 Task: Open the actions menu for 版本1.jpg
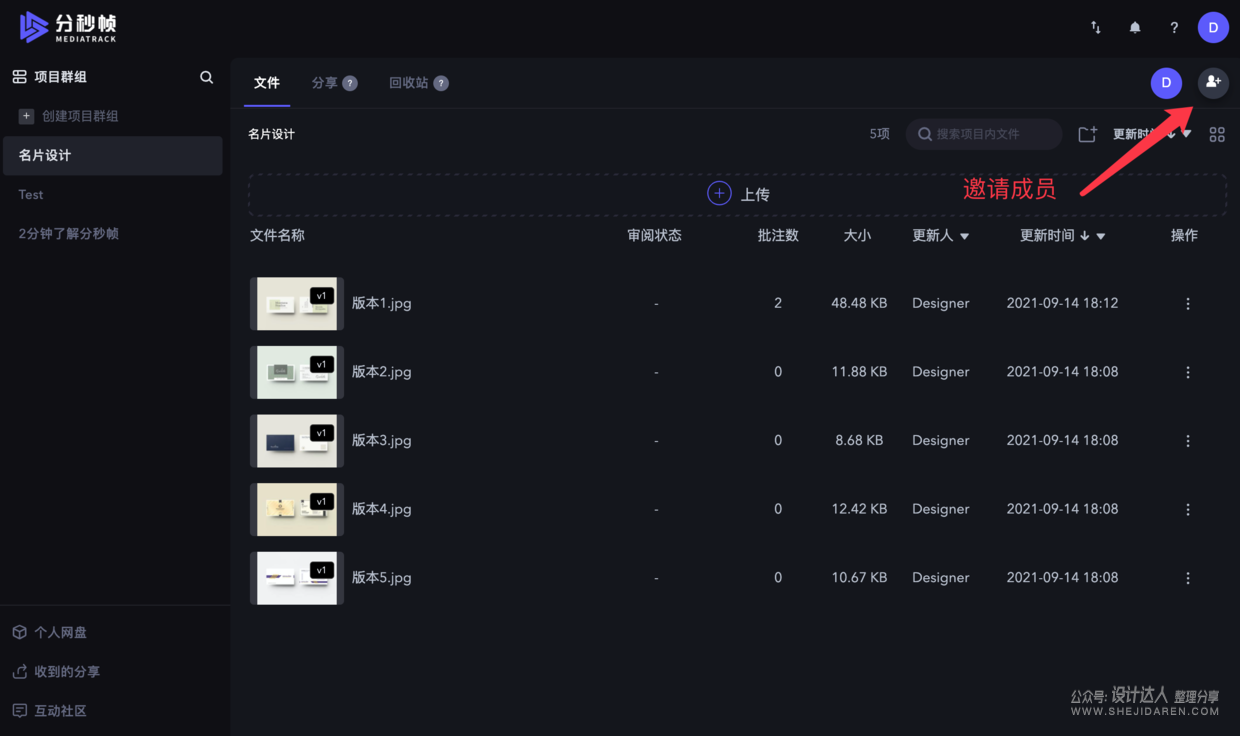(1188, 303)
